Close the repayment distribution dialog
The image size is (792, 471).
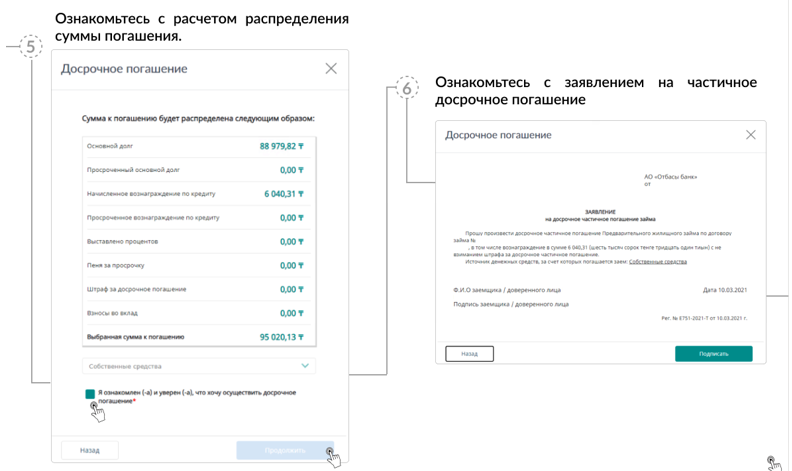pyautogui.click(x=331, y=69)
